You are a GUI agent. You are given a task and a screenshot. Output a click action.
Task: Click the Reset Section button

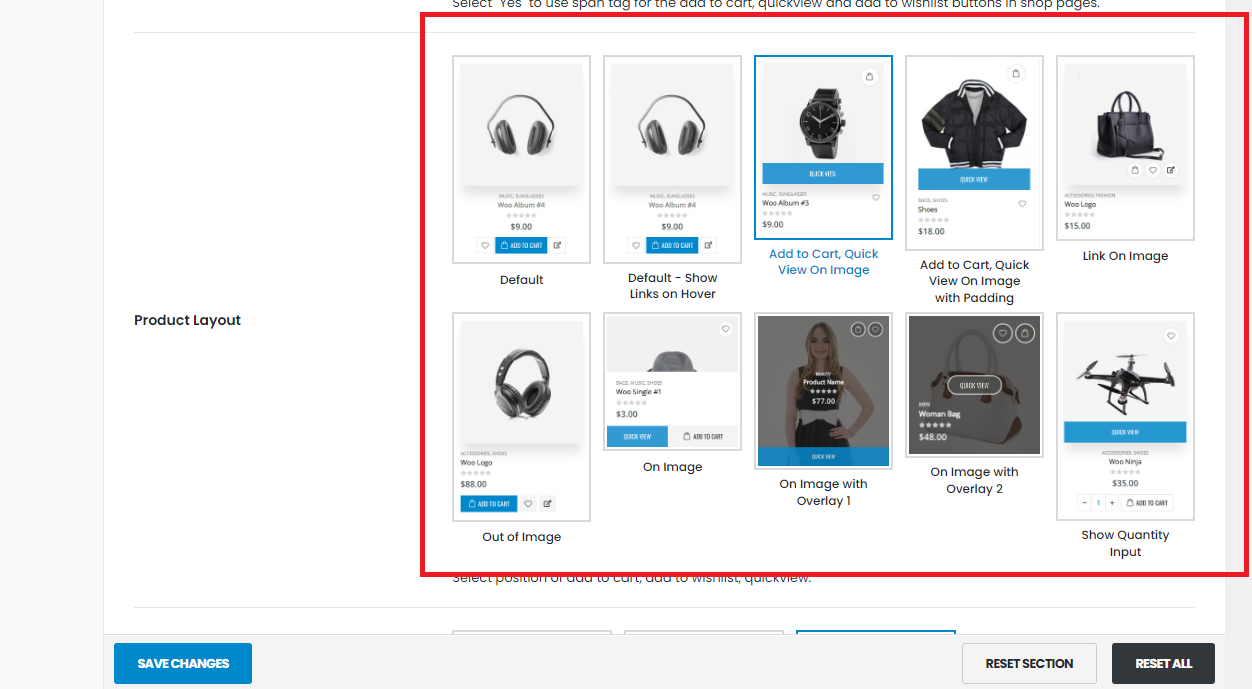click(1029, 663)
